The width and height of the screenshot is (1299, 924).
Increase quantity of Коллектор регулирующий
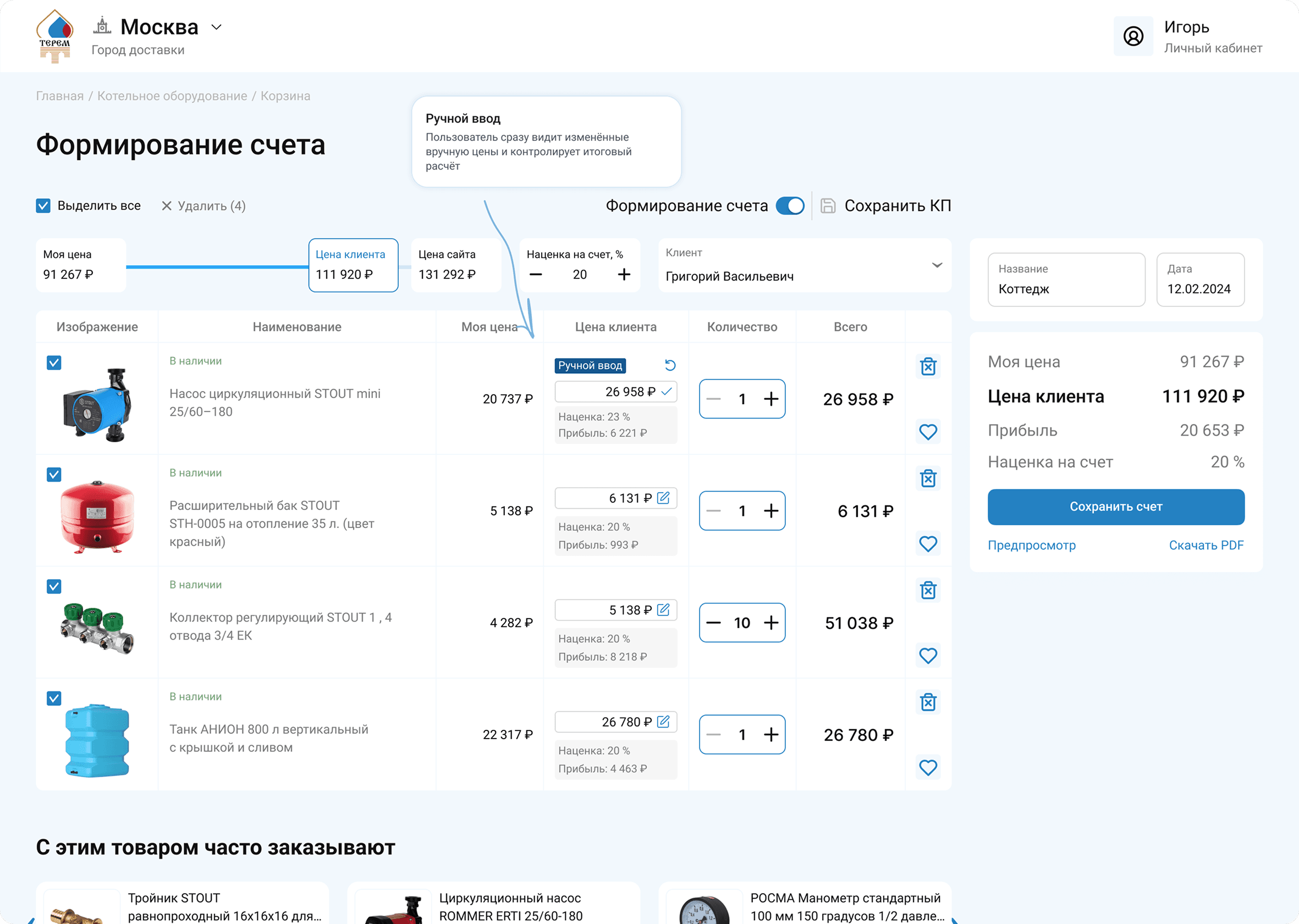[771, 623]
